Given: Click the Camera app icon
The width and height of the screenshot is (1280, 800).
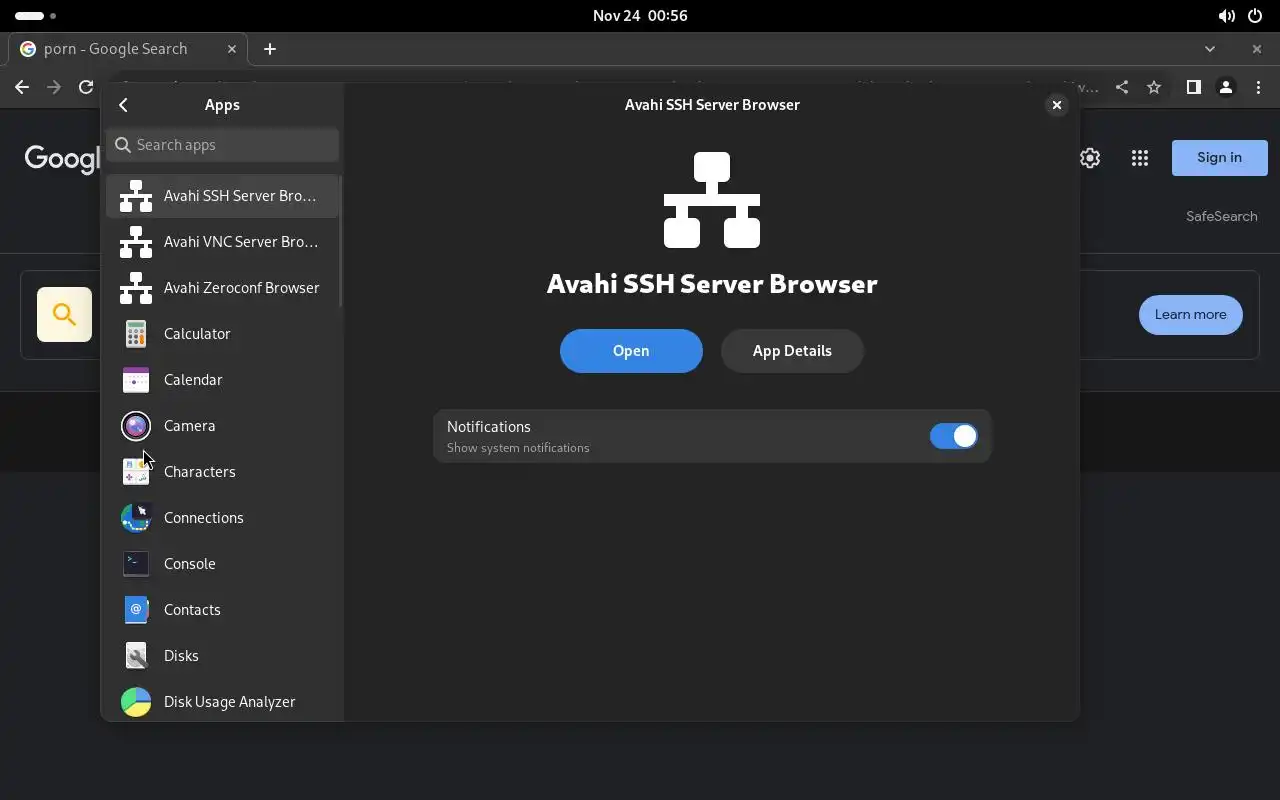Looking at the screenshot, I should tap(136, 426).
